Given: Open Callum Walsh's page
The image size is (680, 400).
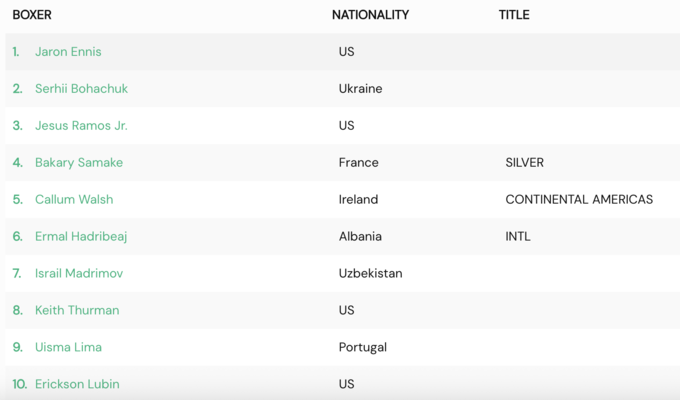Looking at the screenshot, I should tap(74, 200).
